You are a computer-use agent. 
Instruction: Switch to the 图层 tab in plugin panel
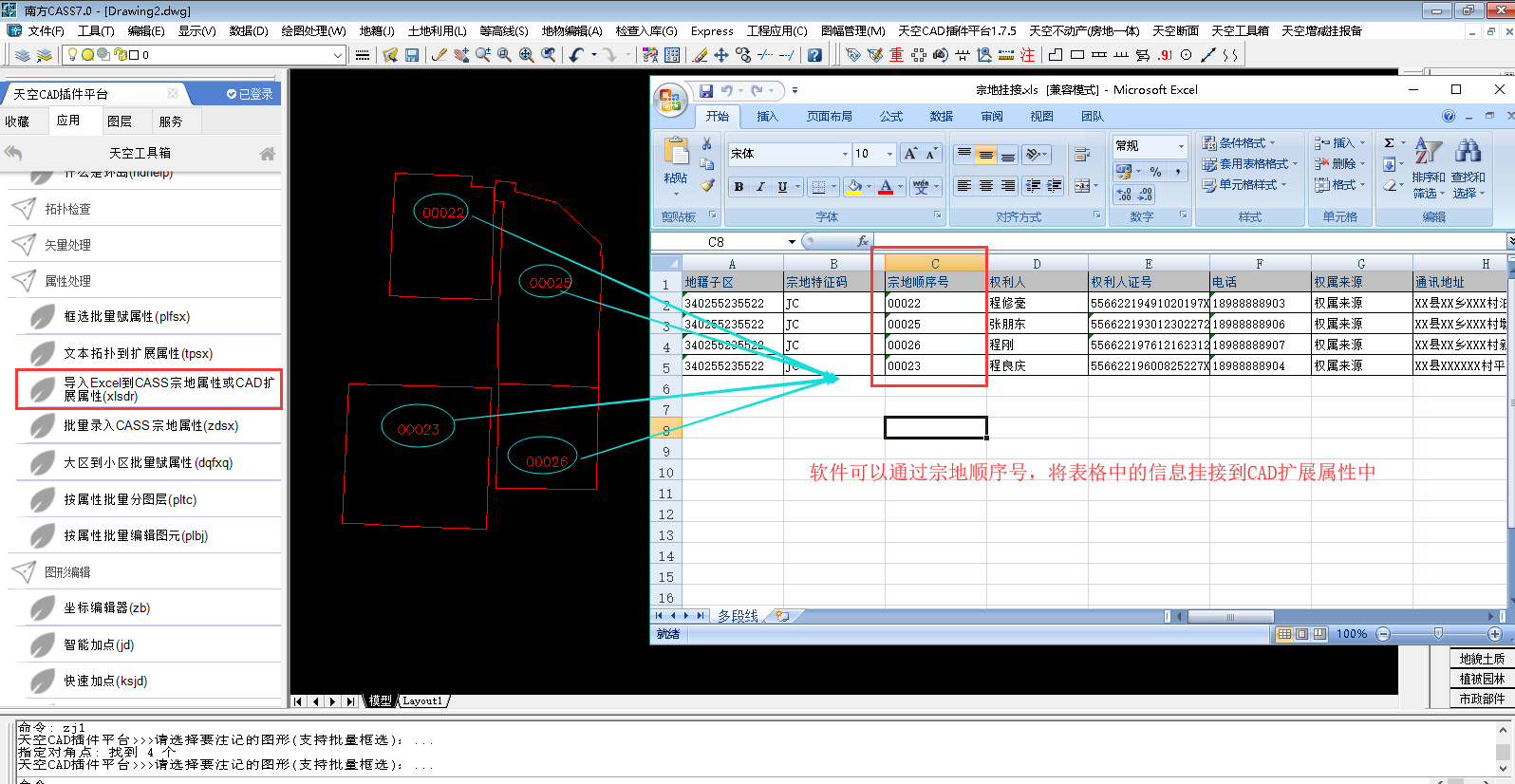tap(120, 121)
